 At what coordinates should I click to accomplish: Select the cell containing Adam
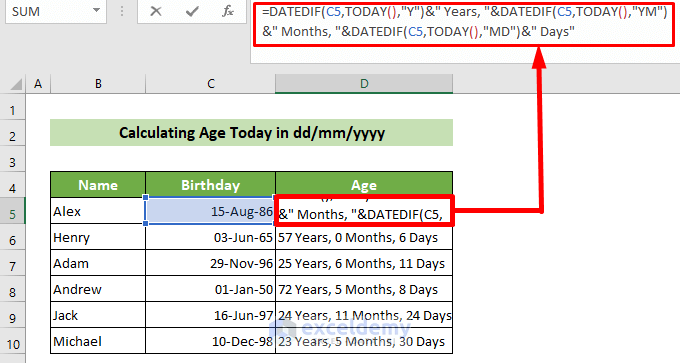coord(98,263)
